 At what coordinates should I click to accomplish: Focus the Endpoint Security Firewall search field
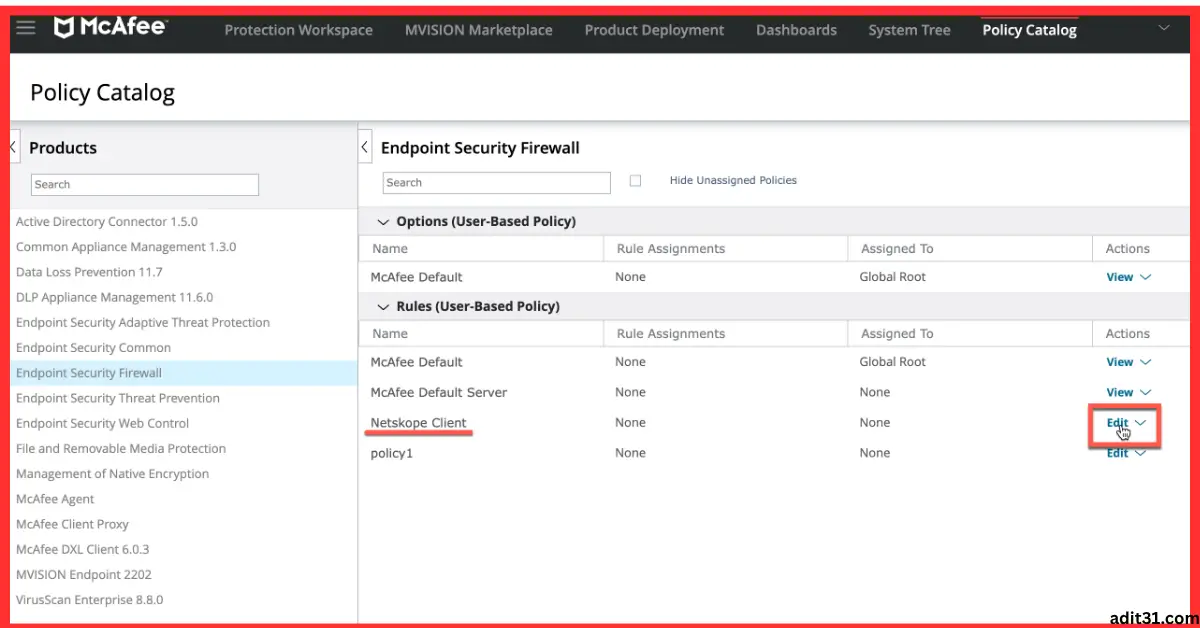(x=496, y=182)
